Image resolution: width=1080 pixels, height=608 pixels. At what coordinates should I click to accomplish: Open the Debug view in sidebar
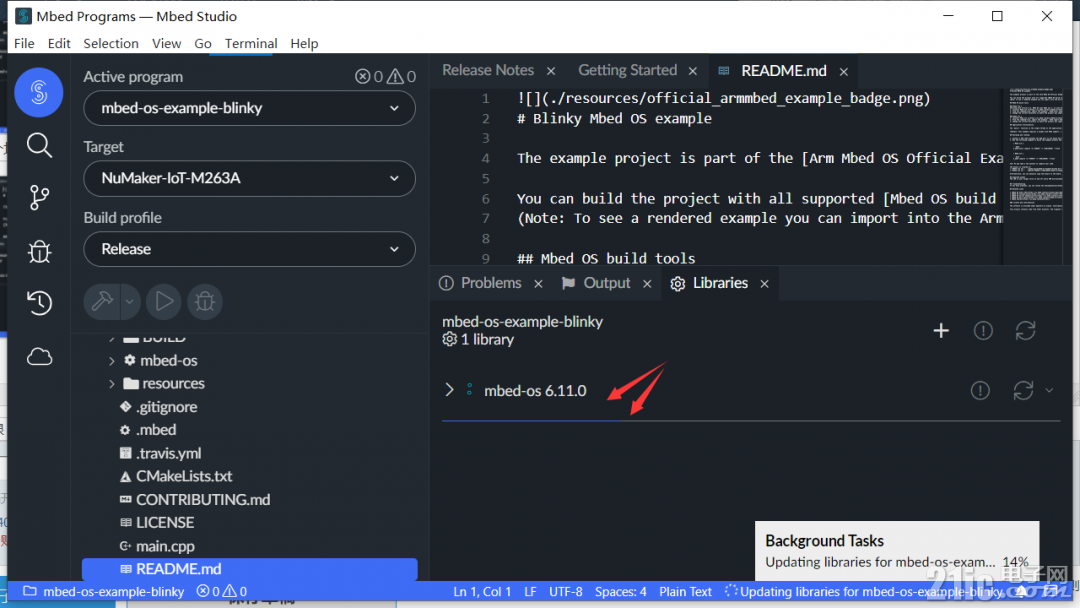point(39,251)
